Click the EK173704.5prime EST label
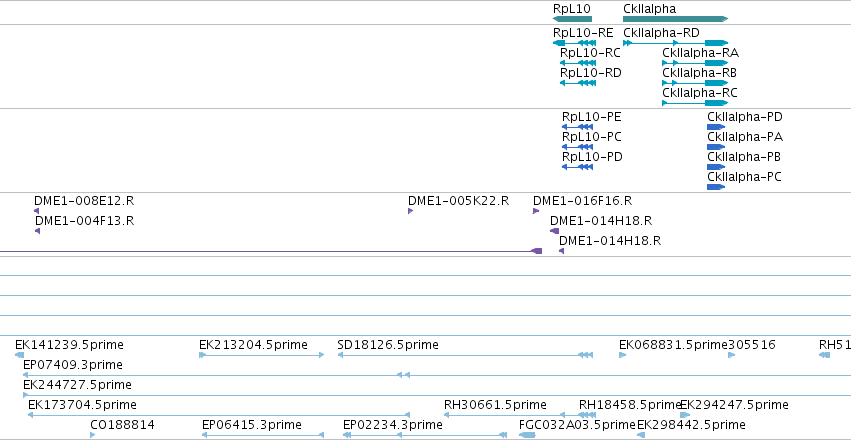Image resolution: width=851 pixels, height=440 pixels. 82,405
